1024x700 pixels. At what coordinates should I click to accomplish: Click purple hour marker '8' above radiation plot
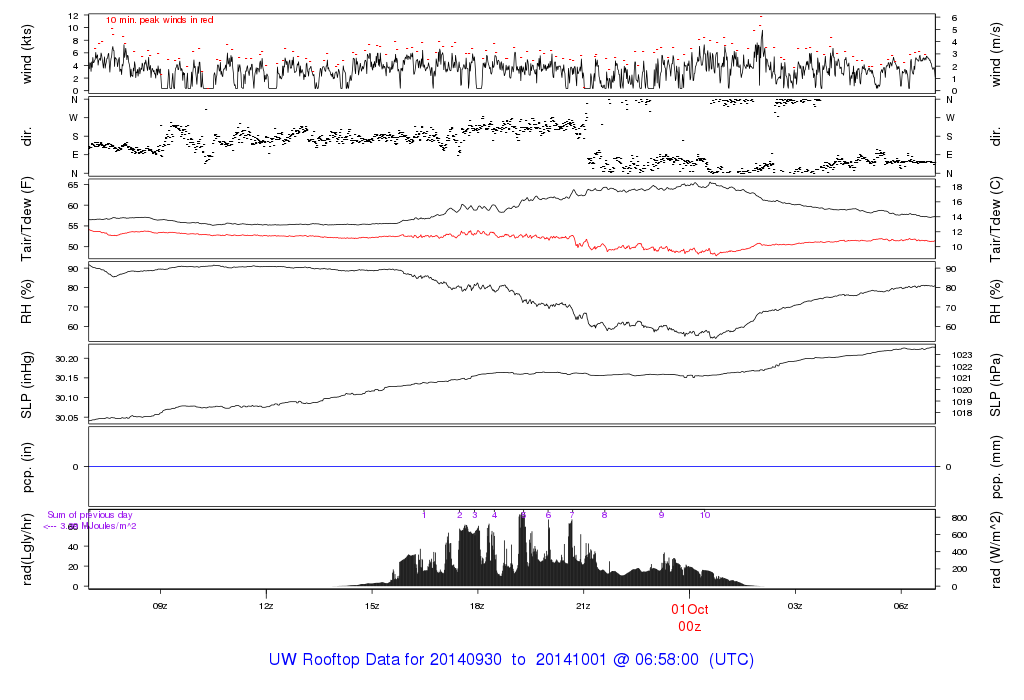pyautogui.click(x=605, y=515)
